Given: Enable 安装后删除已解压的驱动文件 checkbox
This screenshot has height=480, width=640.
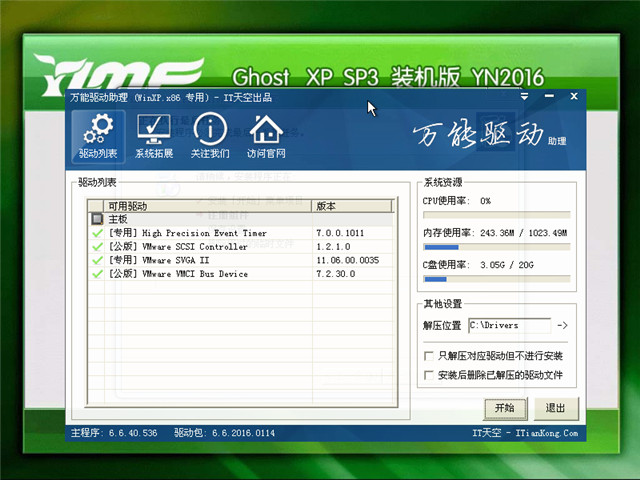Looking at the screenshot, I should coord(429,375).
